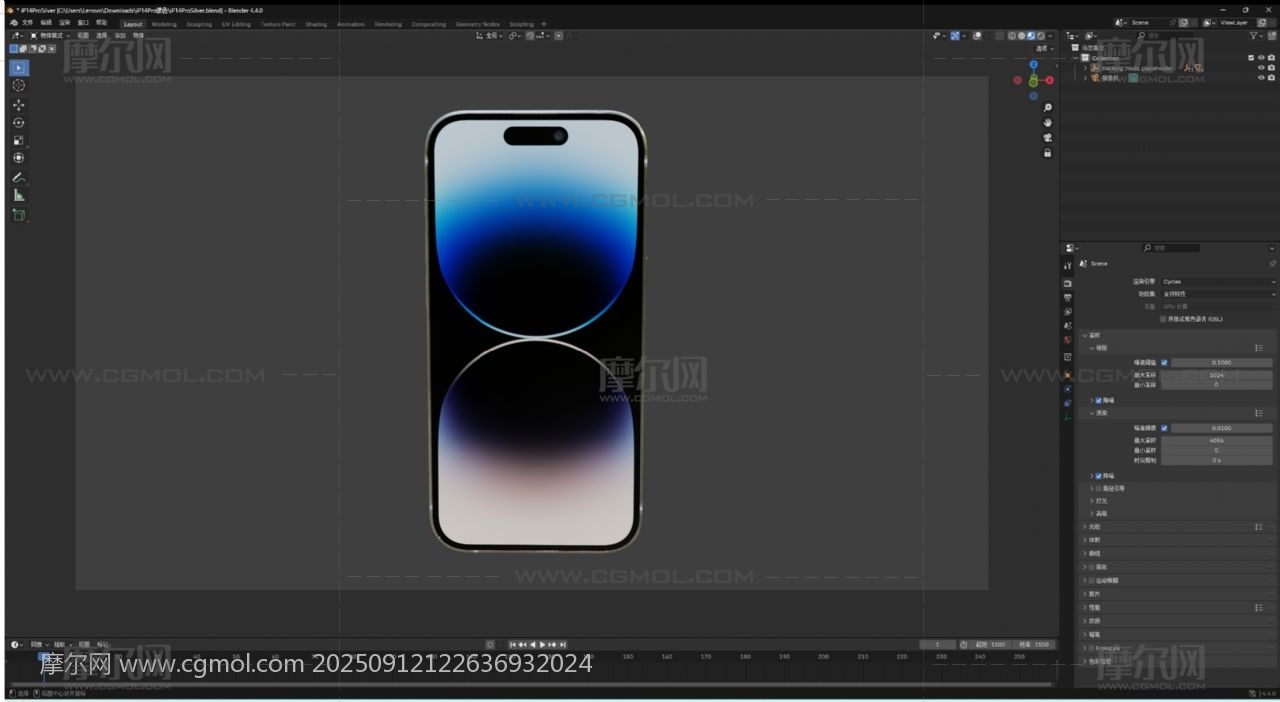Pick the Annotate tool

point(19,177)
